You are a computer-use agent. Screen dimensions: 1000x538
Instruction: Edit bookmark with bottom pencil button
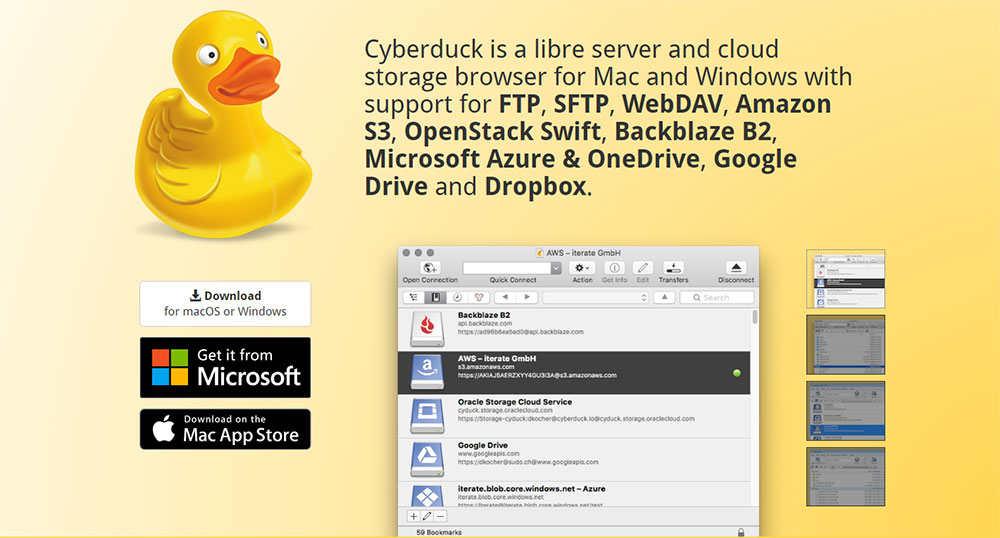427,516
